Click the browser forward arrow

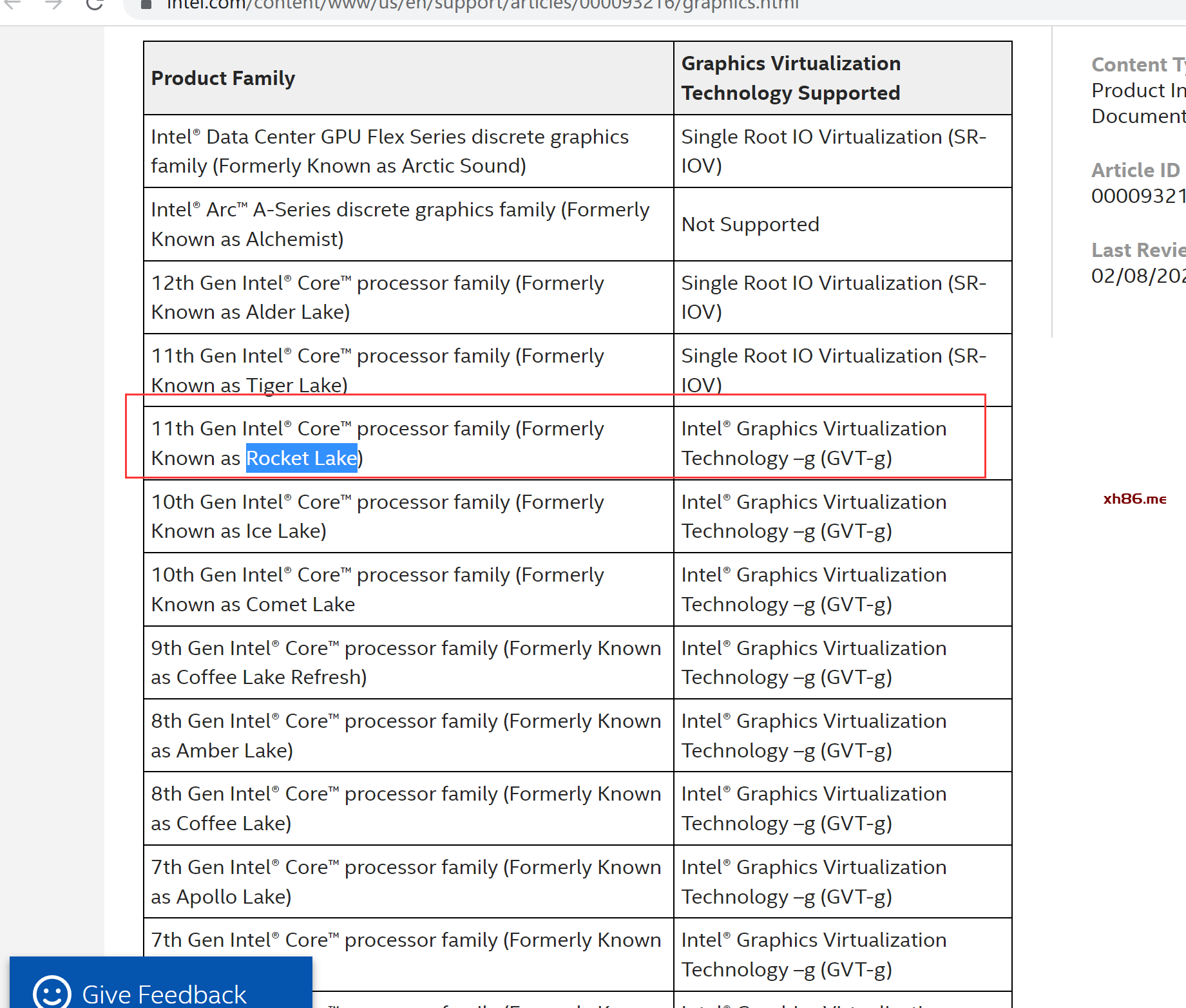pyautogui.click(x=53, y=4)
